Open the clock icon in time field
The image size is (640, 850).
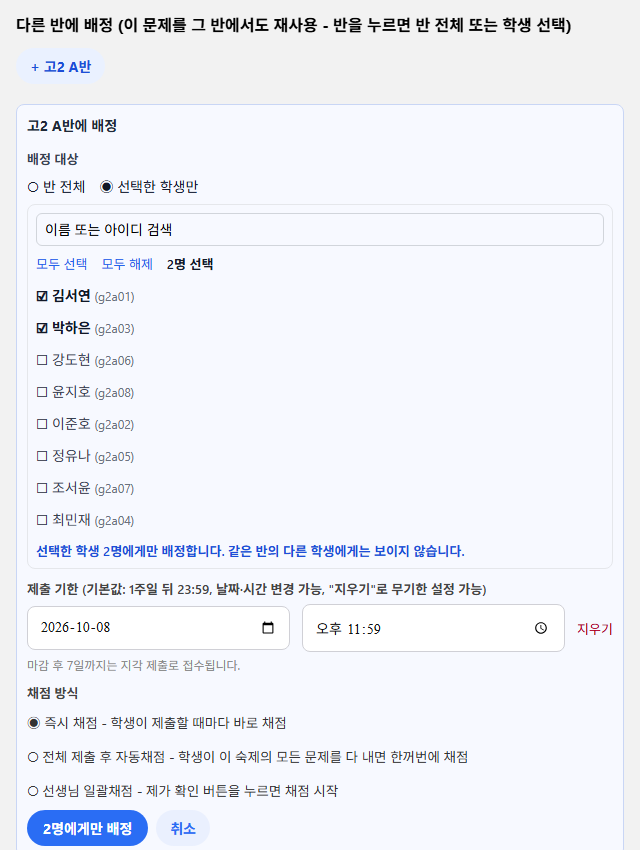click(541, 628)
